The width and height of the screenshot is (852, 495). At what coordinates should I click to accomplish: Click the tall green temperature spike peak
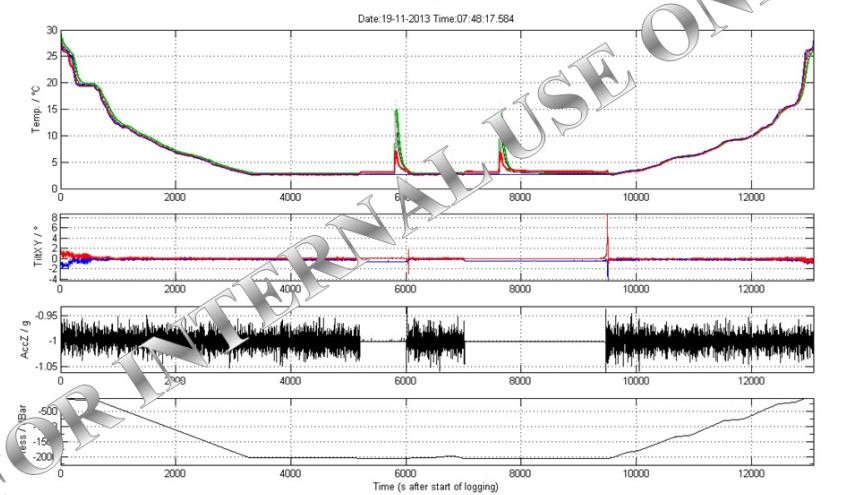click(397, 111)
